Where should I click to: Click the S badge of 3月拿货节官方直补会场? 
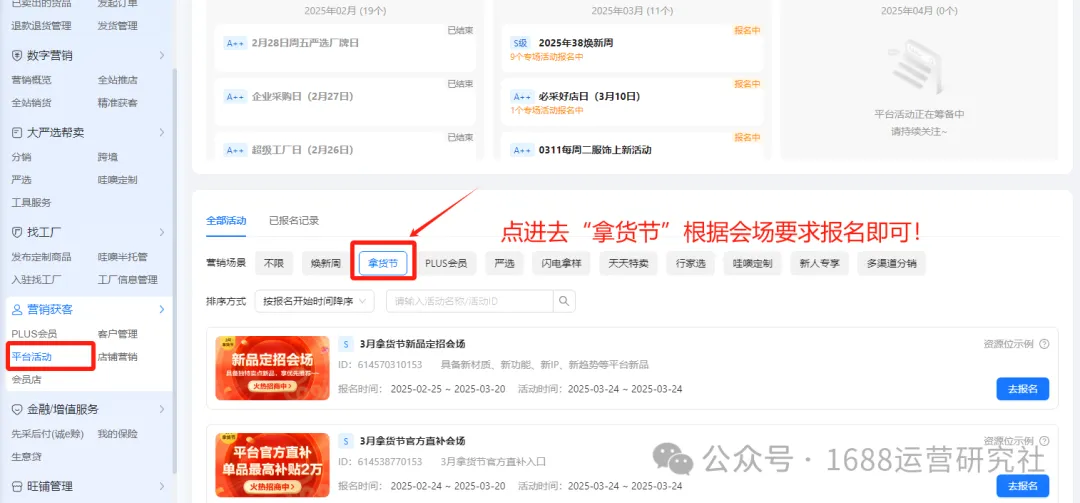[346, 441]
